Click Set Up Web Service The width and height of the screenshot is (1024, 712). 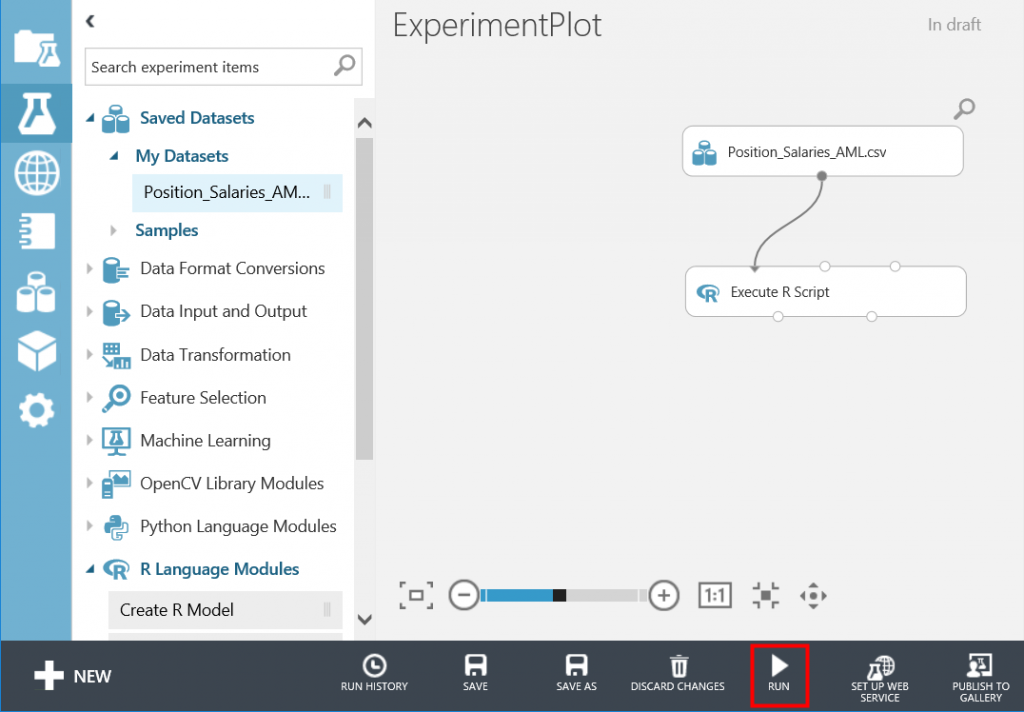[x=880, y=679]
